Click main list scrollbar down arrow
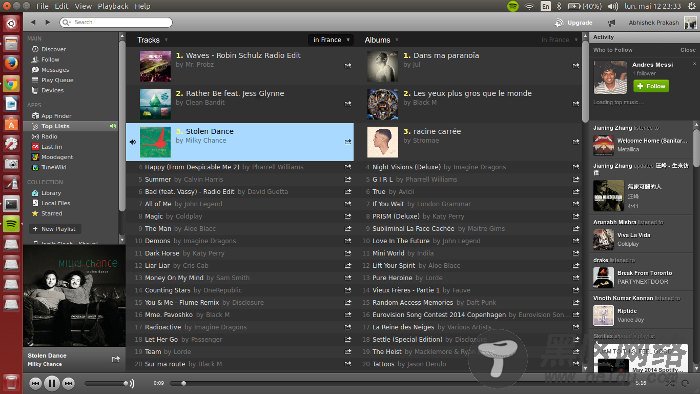The height and width of the screenshot is (394, 700). pos(585,369)
